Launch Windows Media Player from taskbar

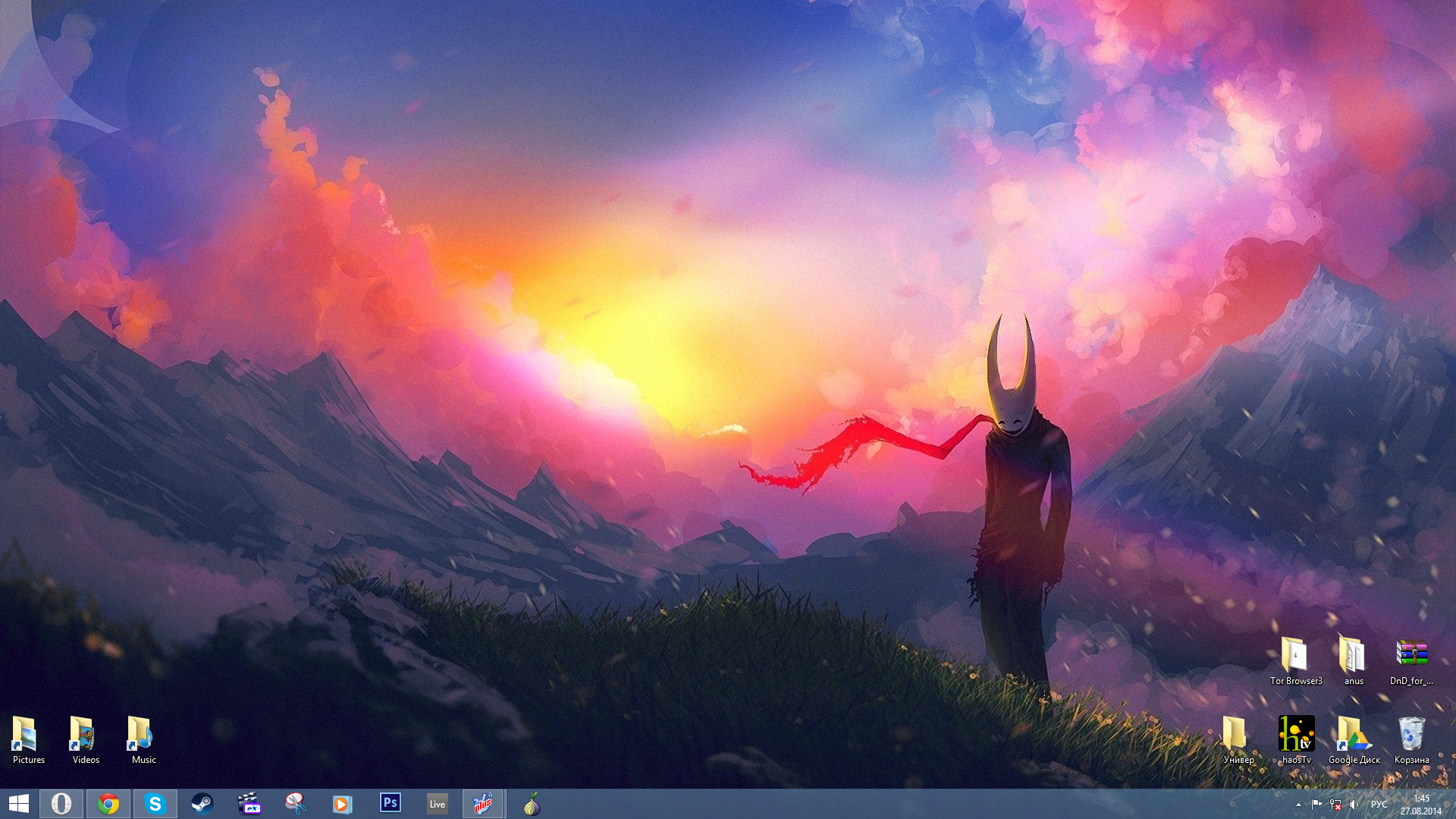[343, 804]
